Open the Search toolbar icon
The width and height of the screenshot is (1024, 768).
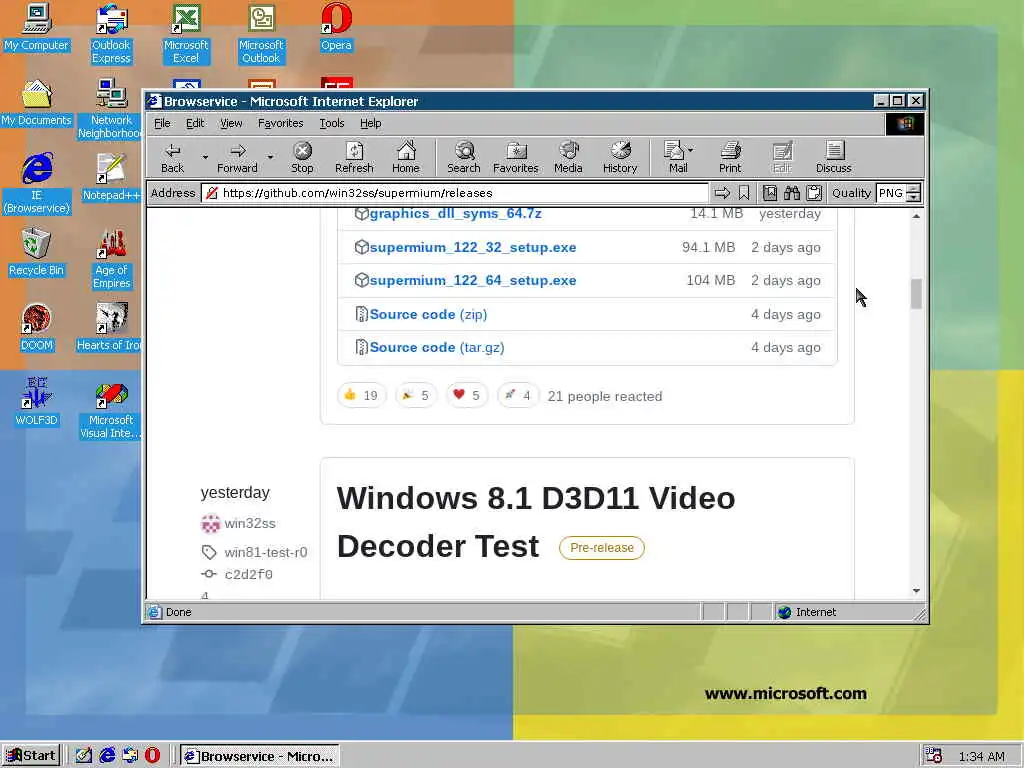[x=464, y=157]
